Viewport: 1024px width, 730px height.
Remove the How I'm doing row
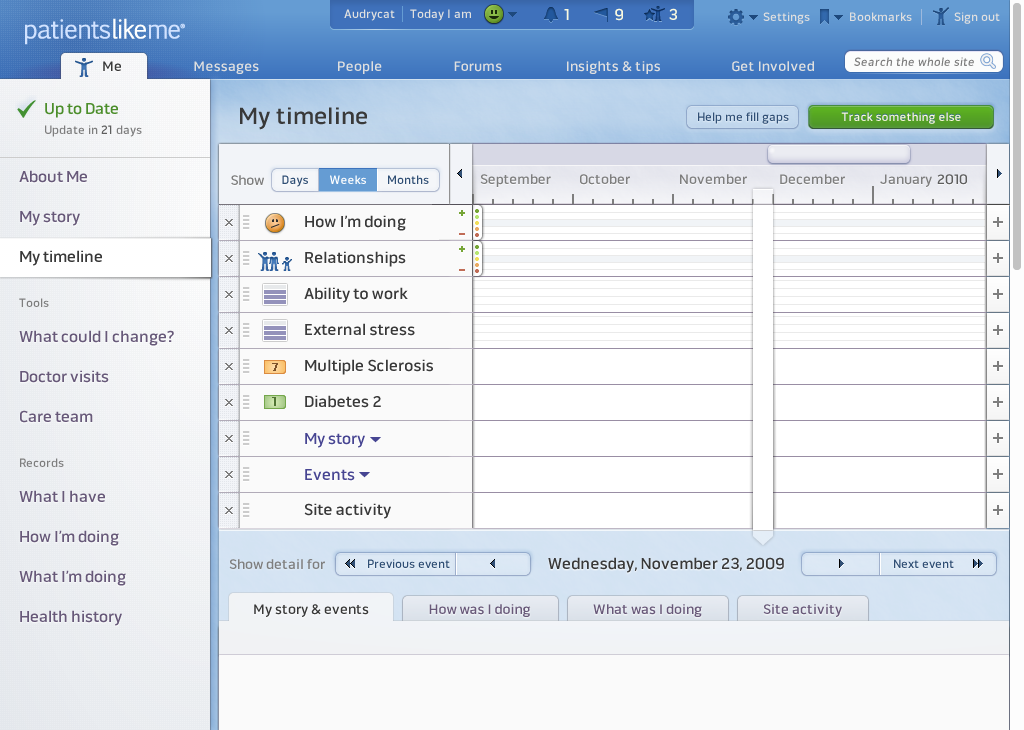click(x=229, y=223)
